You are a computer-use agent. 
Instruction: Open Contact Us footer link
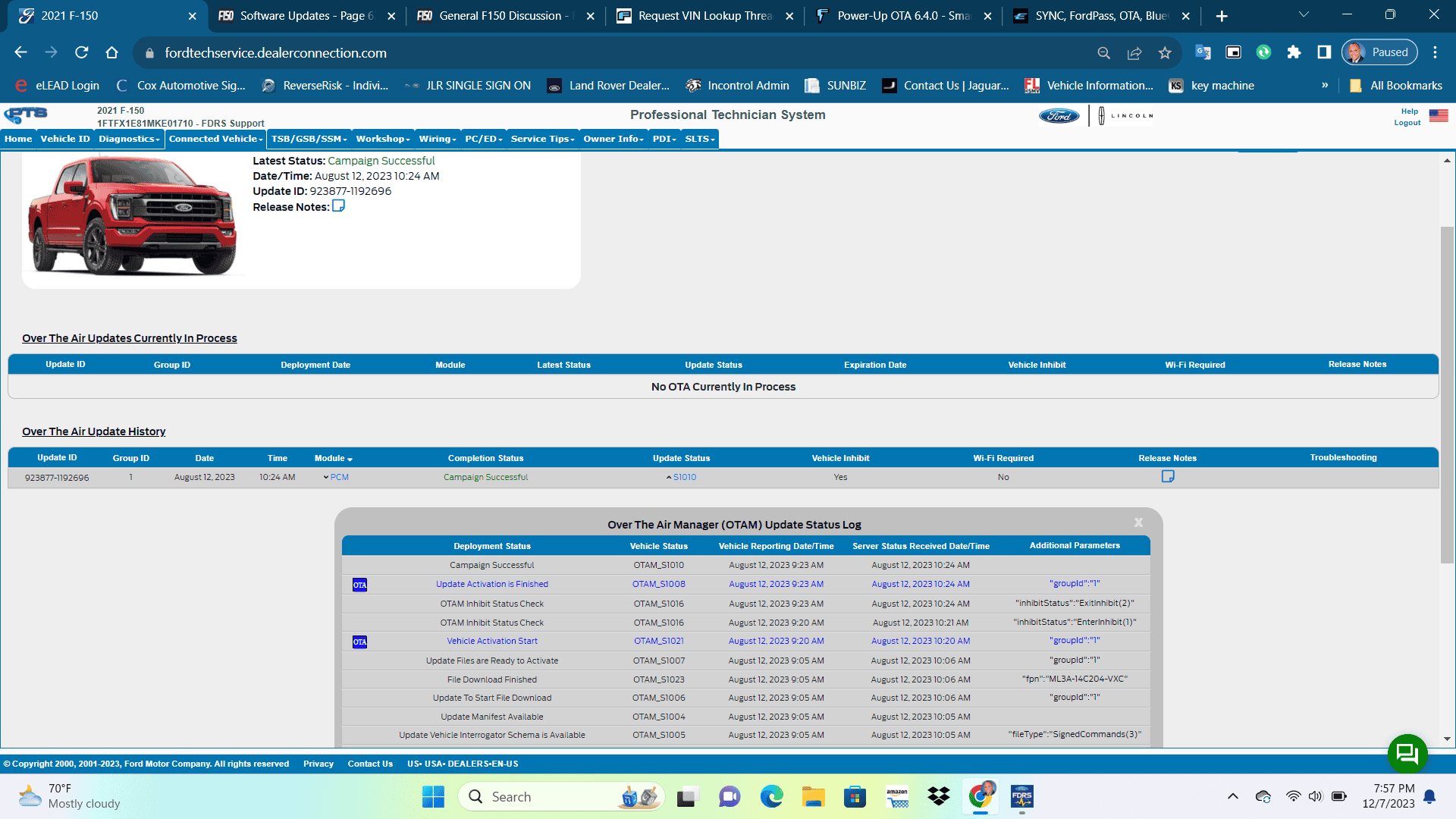click(x=370, y=764)
